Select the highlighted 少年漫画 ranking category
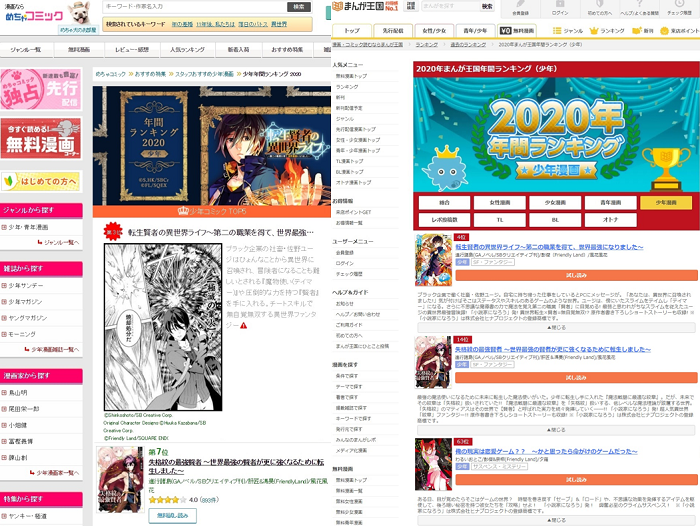 click(x=666, y=202)
